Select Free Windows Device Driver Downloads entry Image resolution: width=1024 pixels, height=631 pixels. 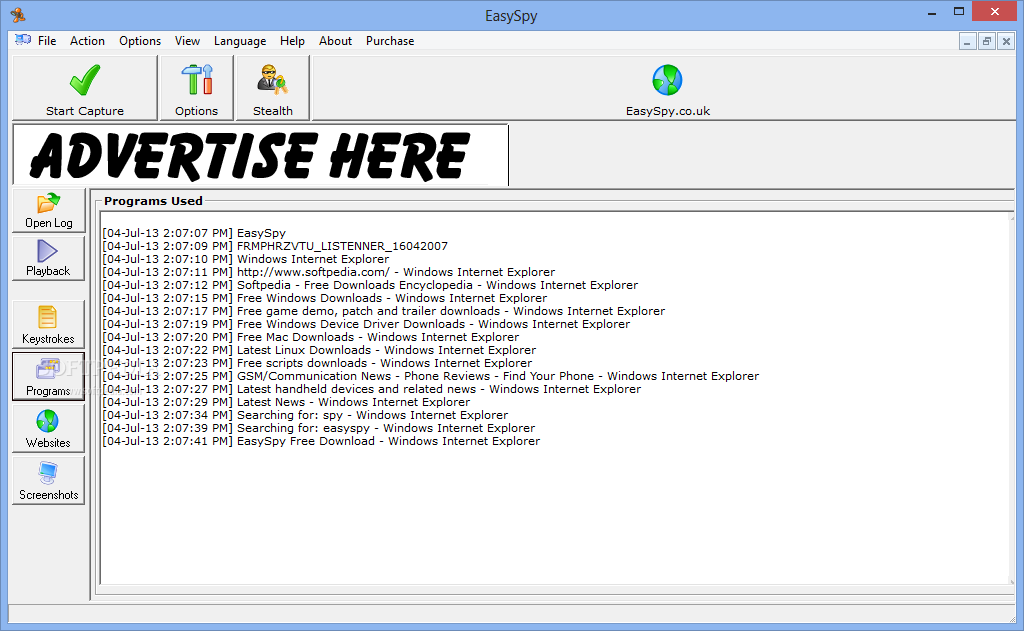tap(366, 325)
